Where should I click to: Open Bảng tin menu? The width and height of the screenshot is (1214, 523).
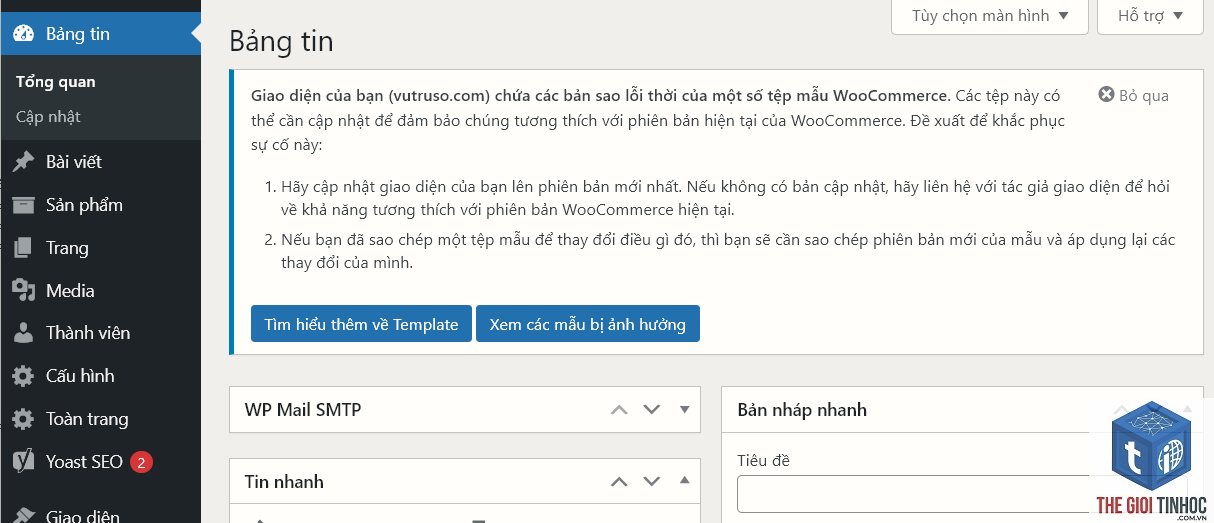tap(100, 33)
